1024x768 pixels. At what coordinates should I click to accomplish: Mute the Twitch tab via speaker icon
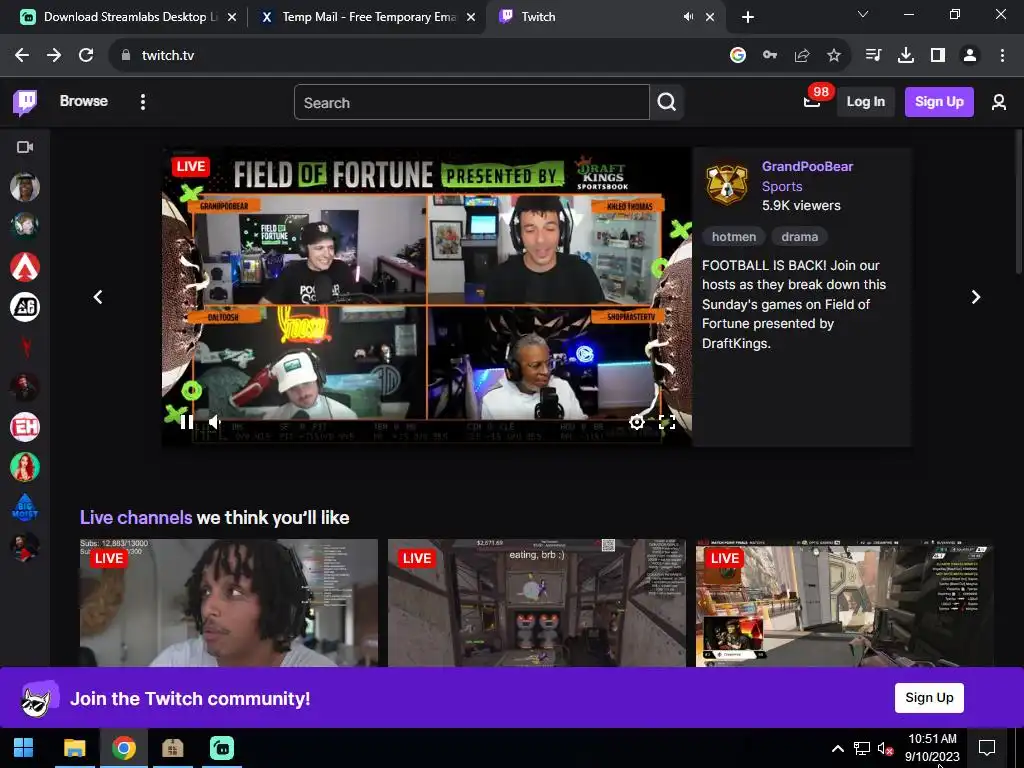pos(688,17)
